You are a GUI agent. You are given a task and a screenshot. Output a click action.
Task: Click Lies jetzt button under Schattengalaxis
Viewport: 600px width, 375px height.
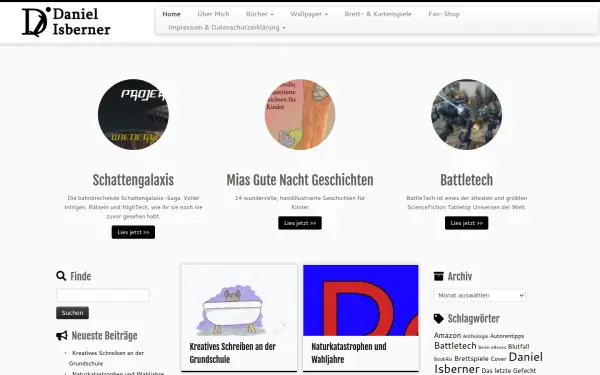point(133,232)
